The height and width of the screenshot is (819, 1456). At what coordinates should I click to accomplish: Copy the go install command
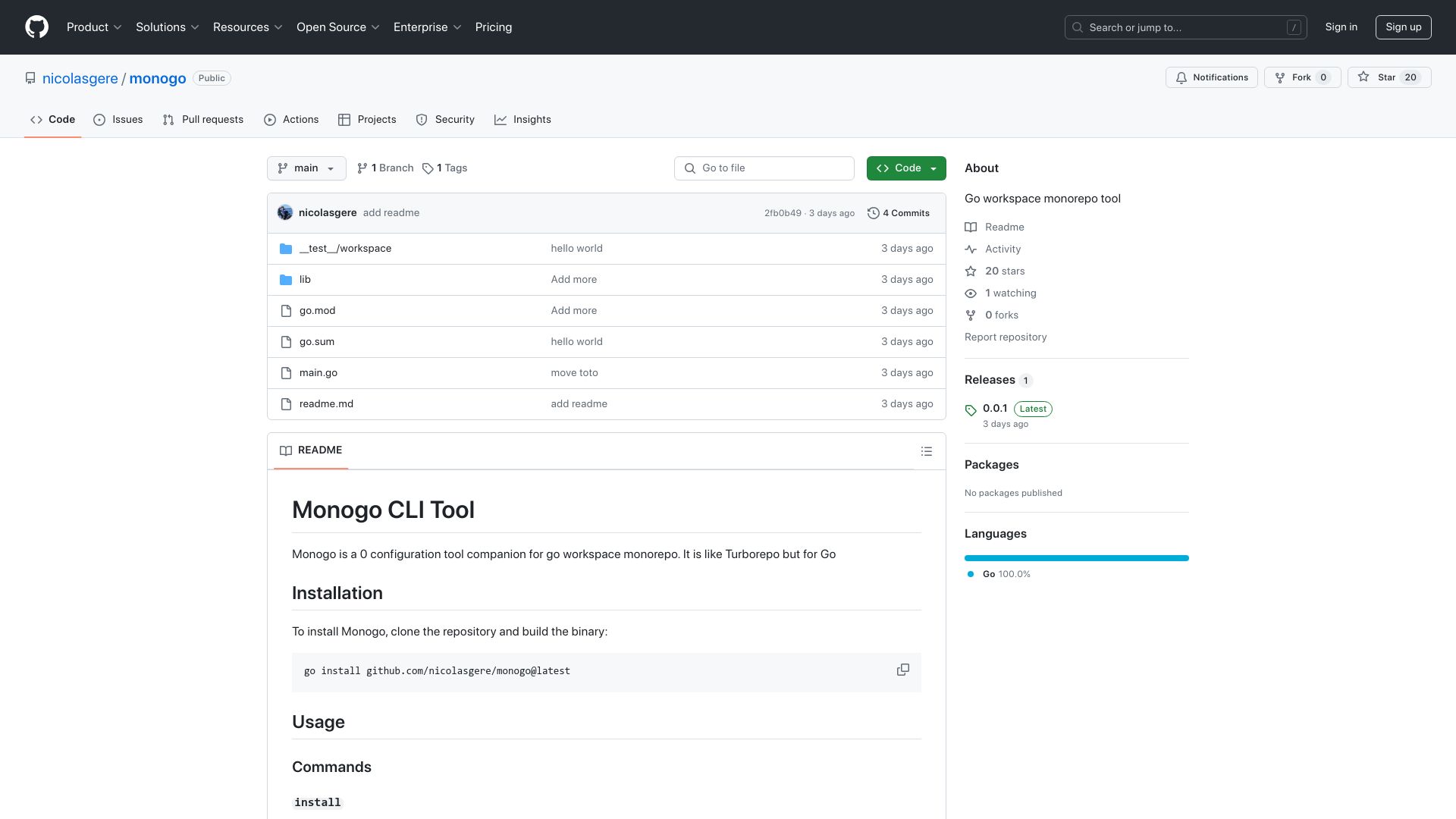[902, 670]
